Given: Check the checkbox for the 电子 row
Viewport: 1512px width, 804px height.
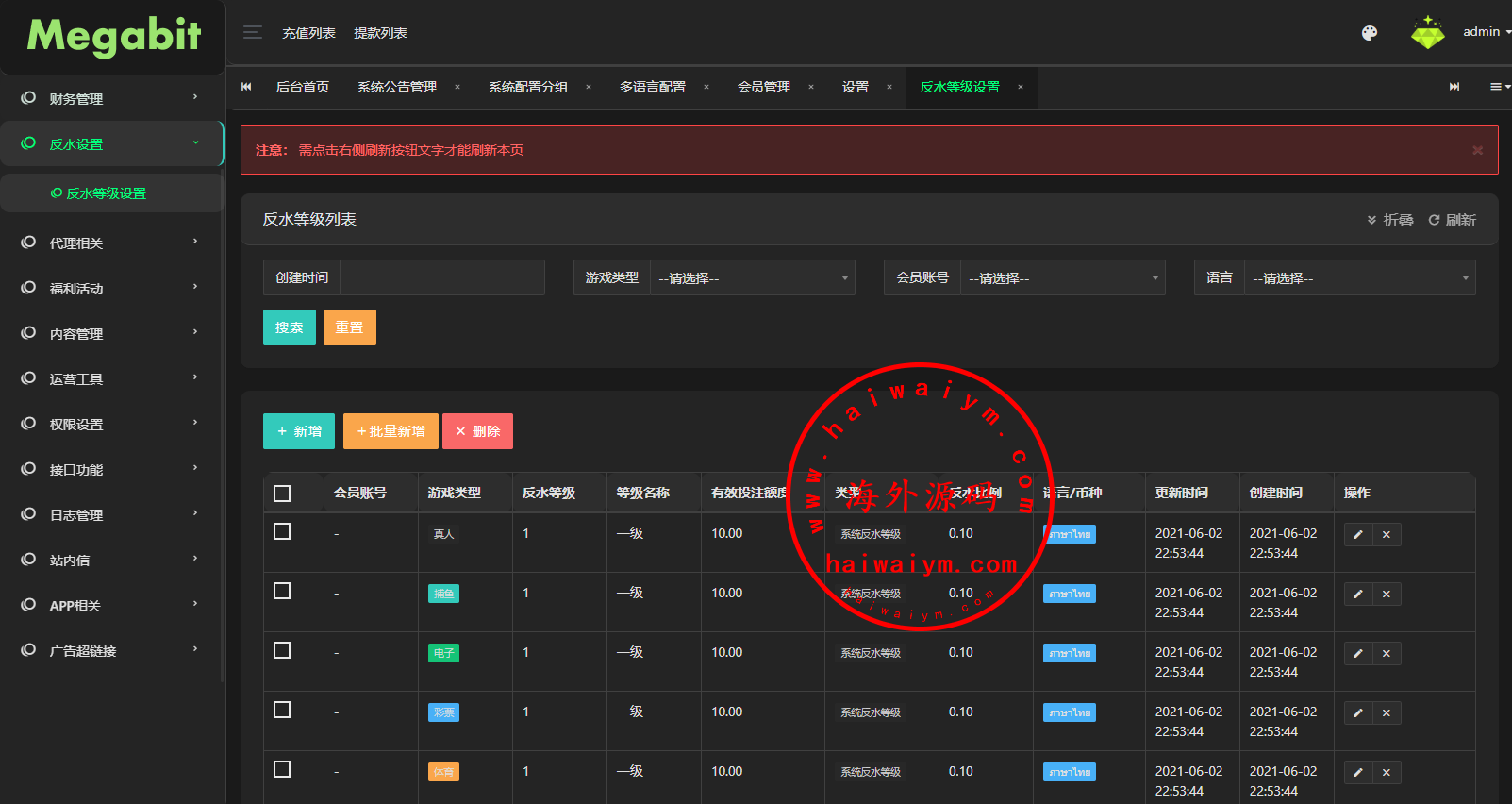Looking at the screenshot, I should click(x=282, y=651).
